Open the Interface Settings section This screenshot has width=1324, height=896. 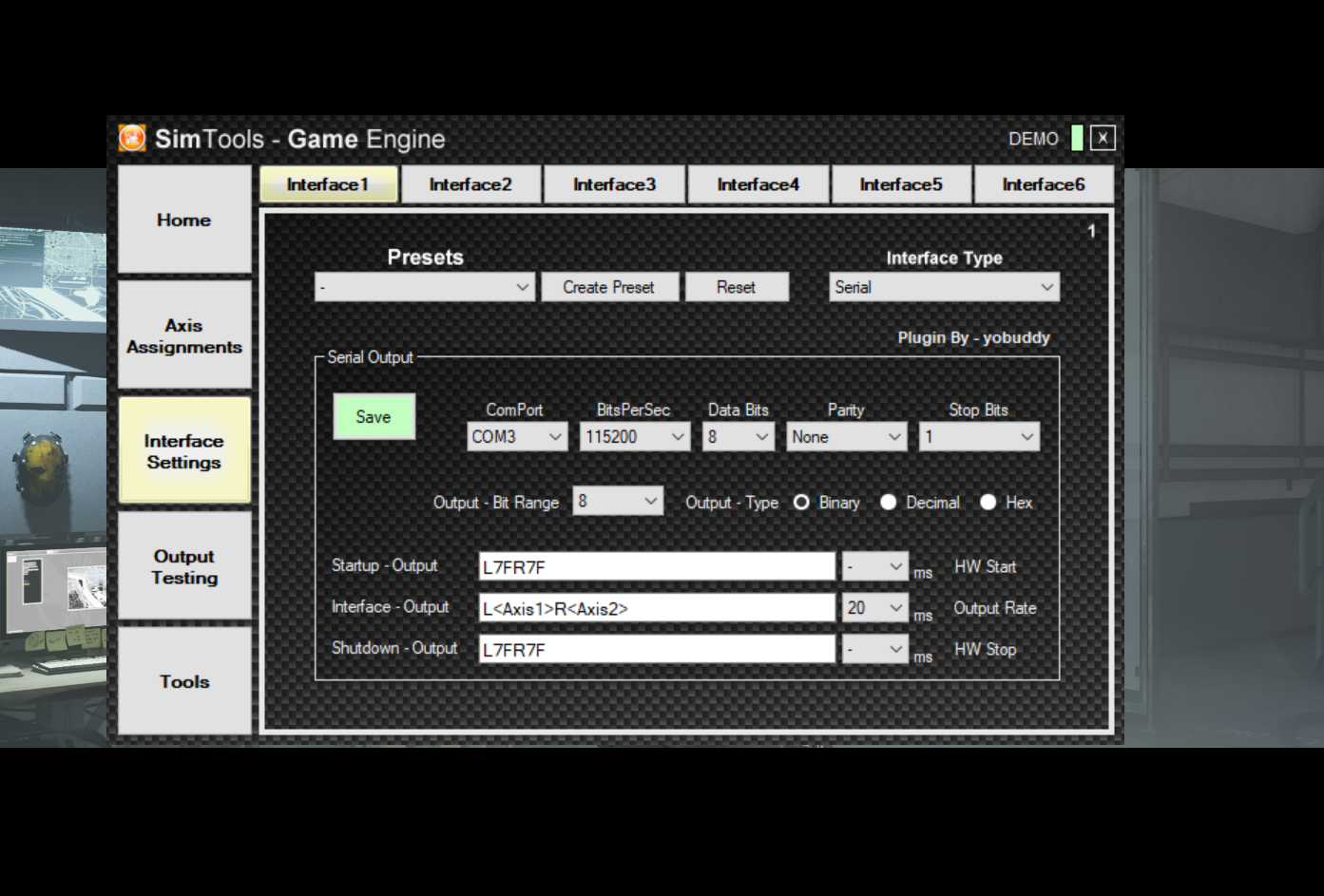pos(184,451)
